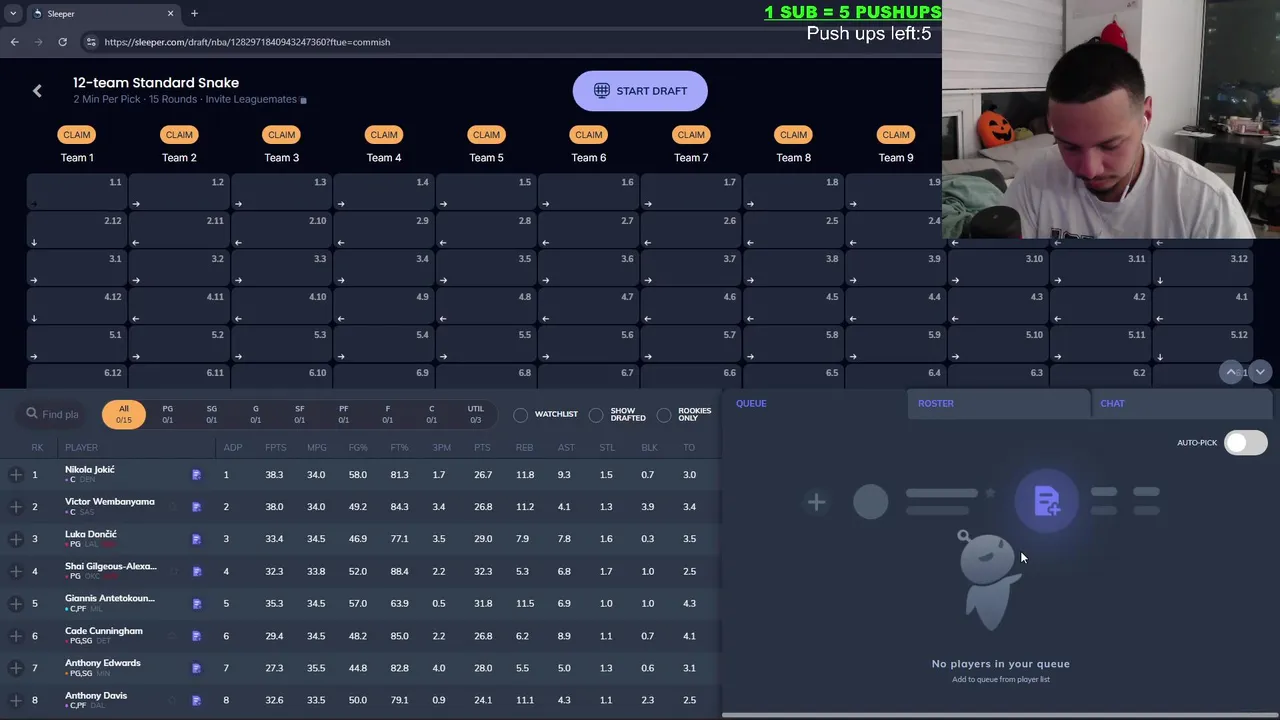Reload the Sleeper page

pos(62,42)
